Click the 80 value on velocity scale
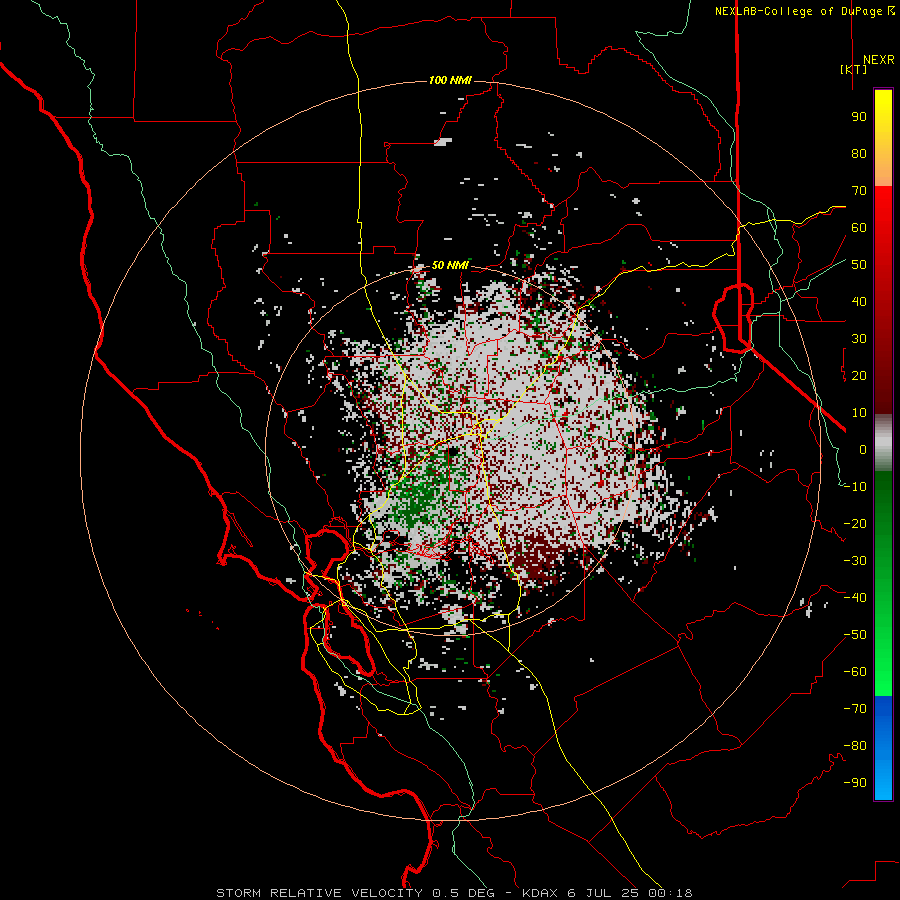900x900 pixels. (x=859, y=153)
